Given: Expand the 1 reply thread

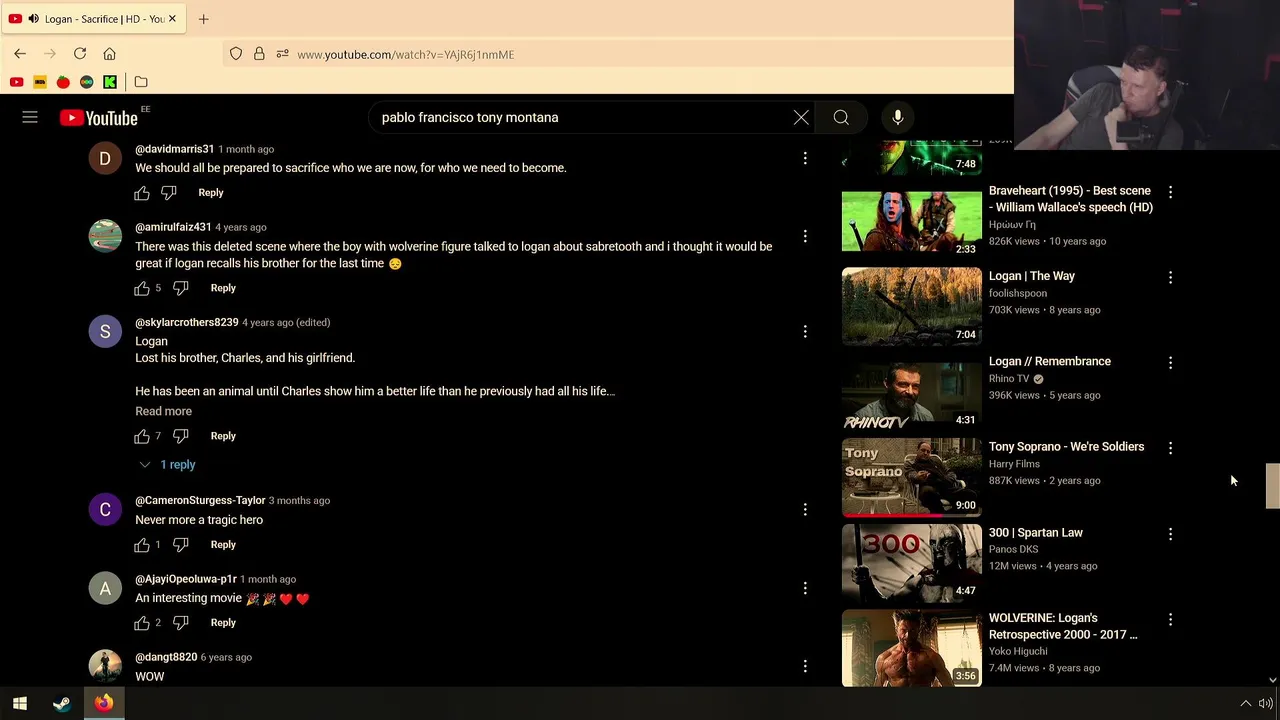Looking at the screenshot, I should 167,465.
